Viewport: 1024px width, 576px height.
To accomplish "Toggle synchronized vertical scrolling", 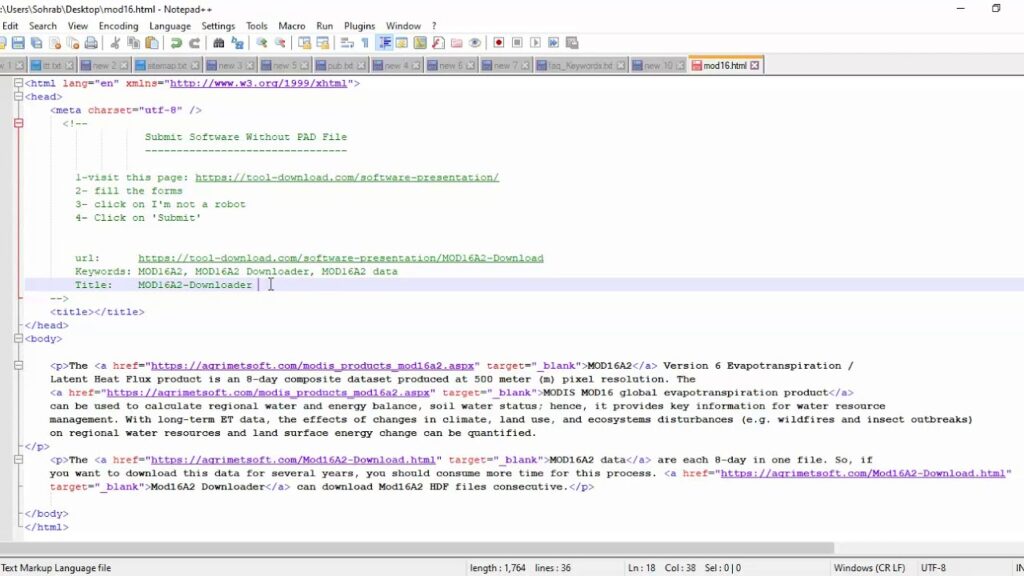I will pyautogui.click(x=304, y=43).
